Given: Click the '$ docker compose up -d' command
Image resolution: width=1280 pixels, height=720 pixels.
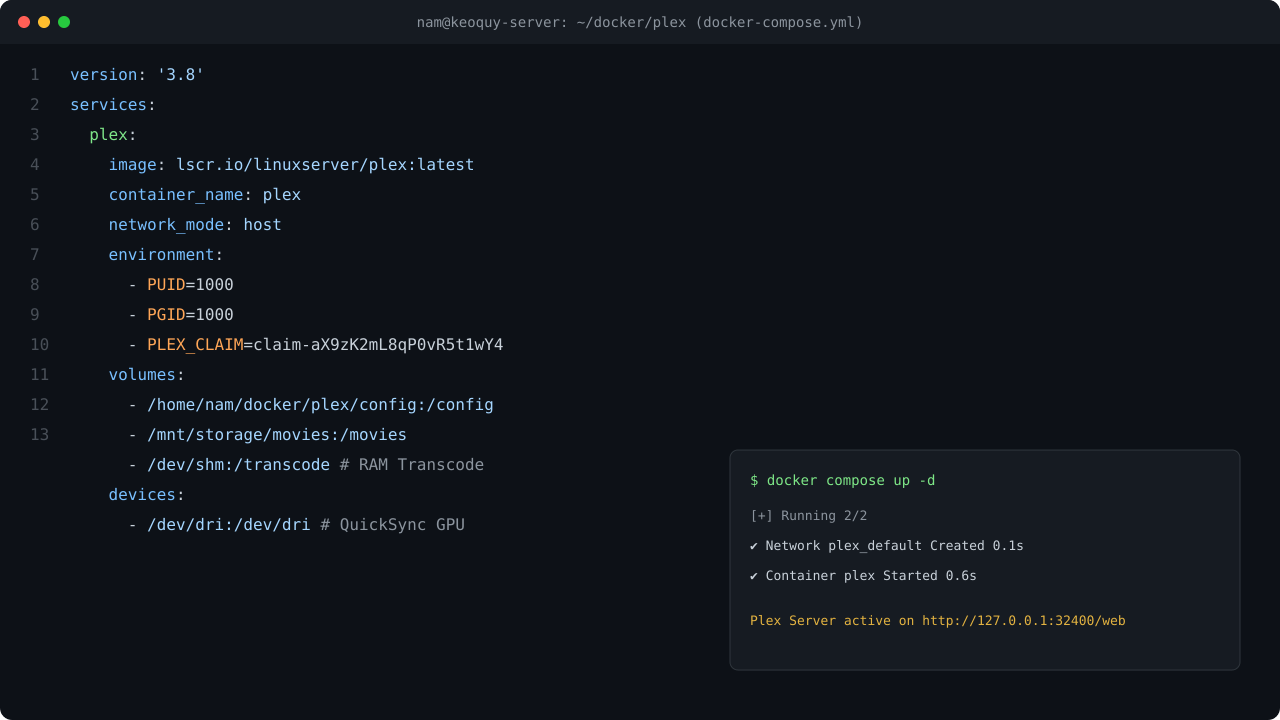Looking at the screenshot, I should coord(843,481).
